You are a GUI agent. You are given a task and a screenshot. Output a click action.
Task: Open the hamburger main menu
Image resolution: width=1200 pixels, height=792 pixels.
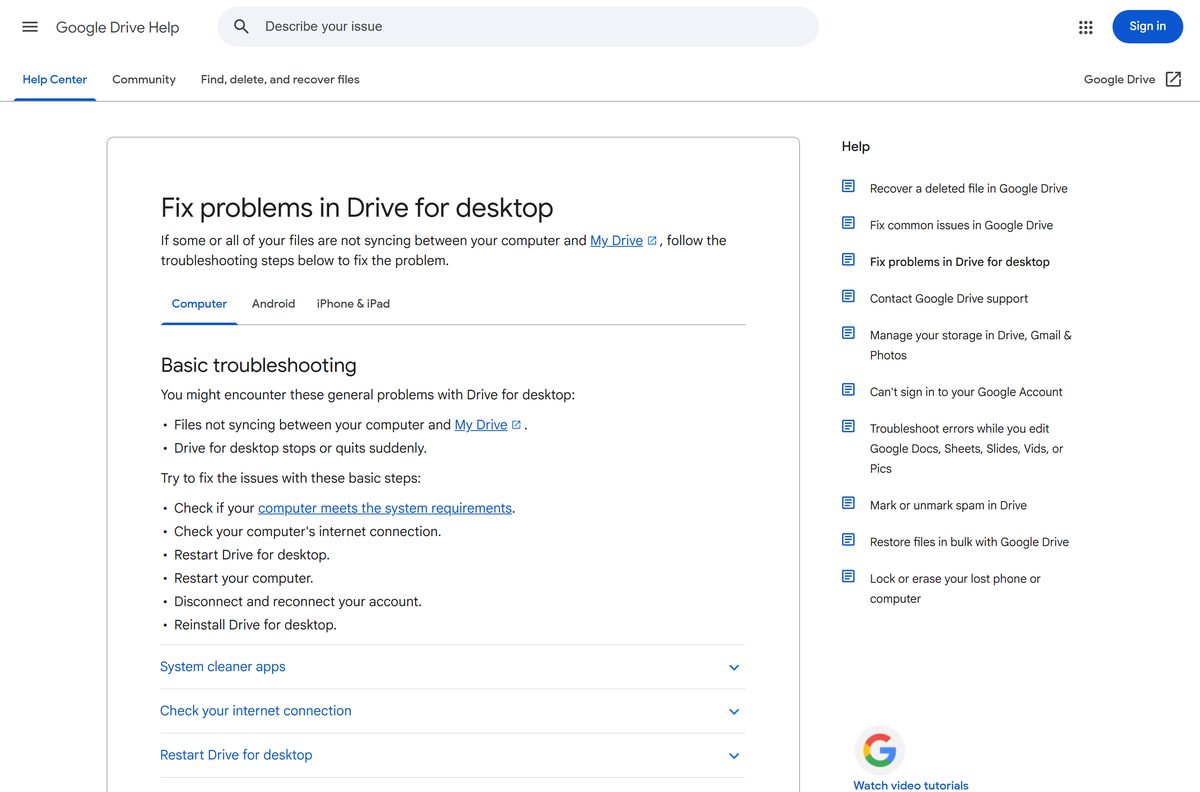[30, 27]
